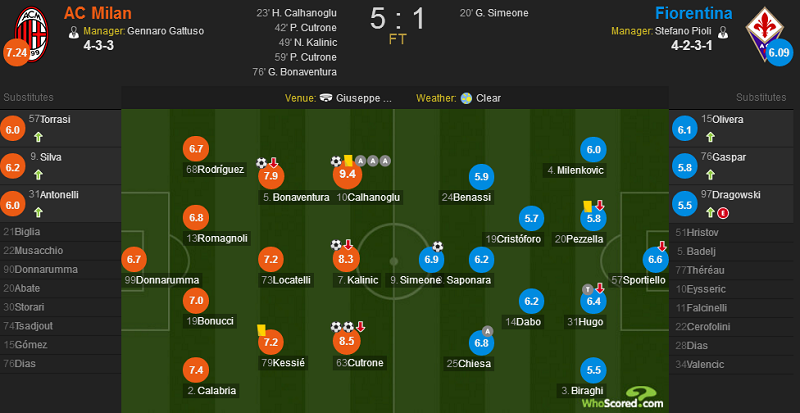Image resolution: width=800 pixels, height=413 pixels.
Task: Select Cutrone's 8.5 rating bubble
Action: point(346,343)
